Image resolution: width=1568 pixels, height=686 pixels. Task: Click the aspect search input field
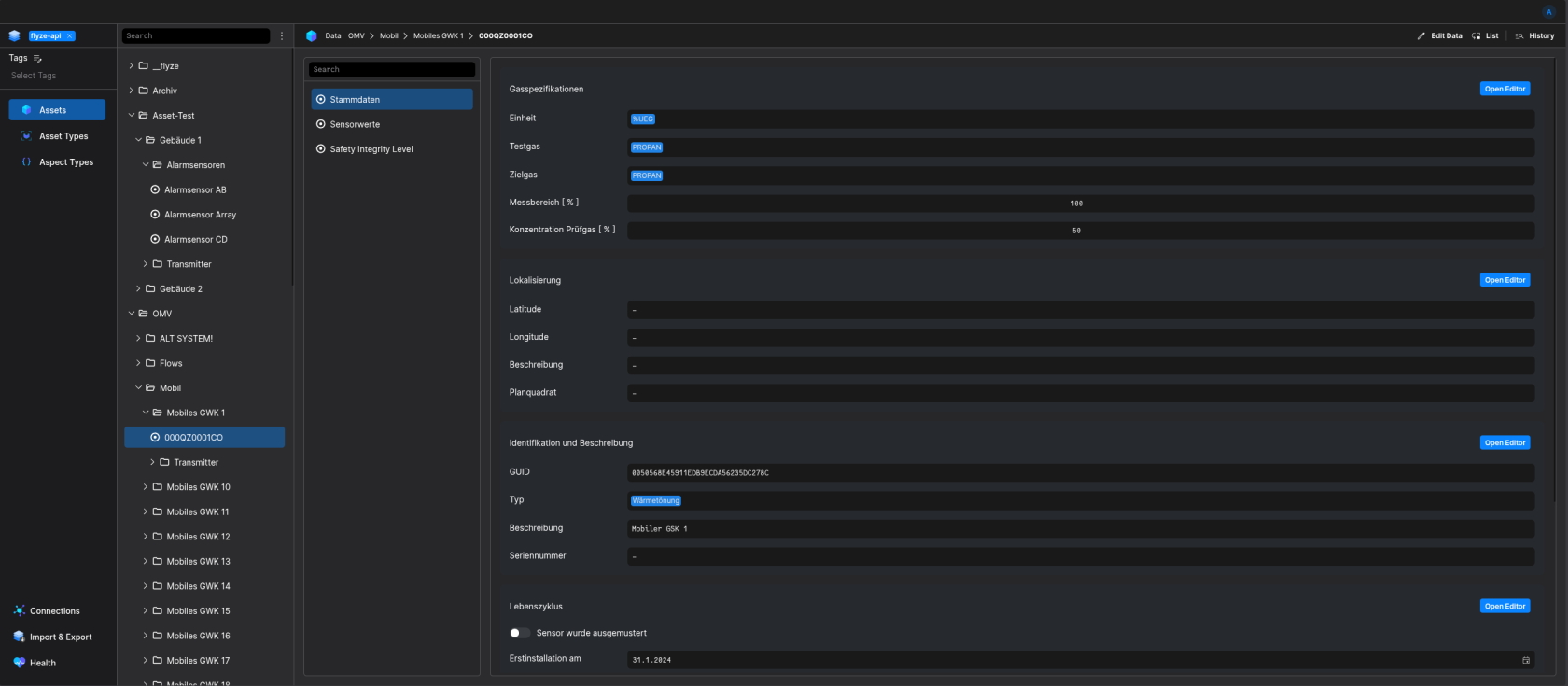pyautogui.click(x=392, y=69)
